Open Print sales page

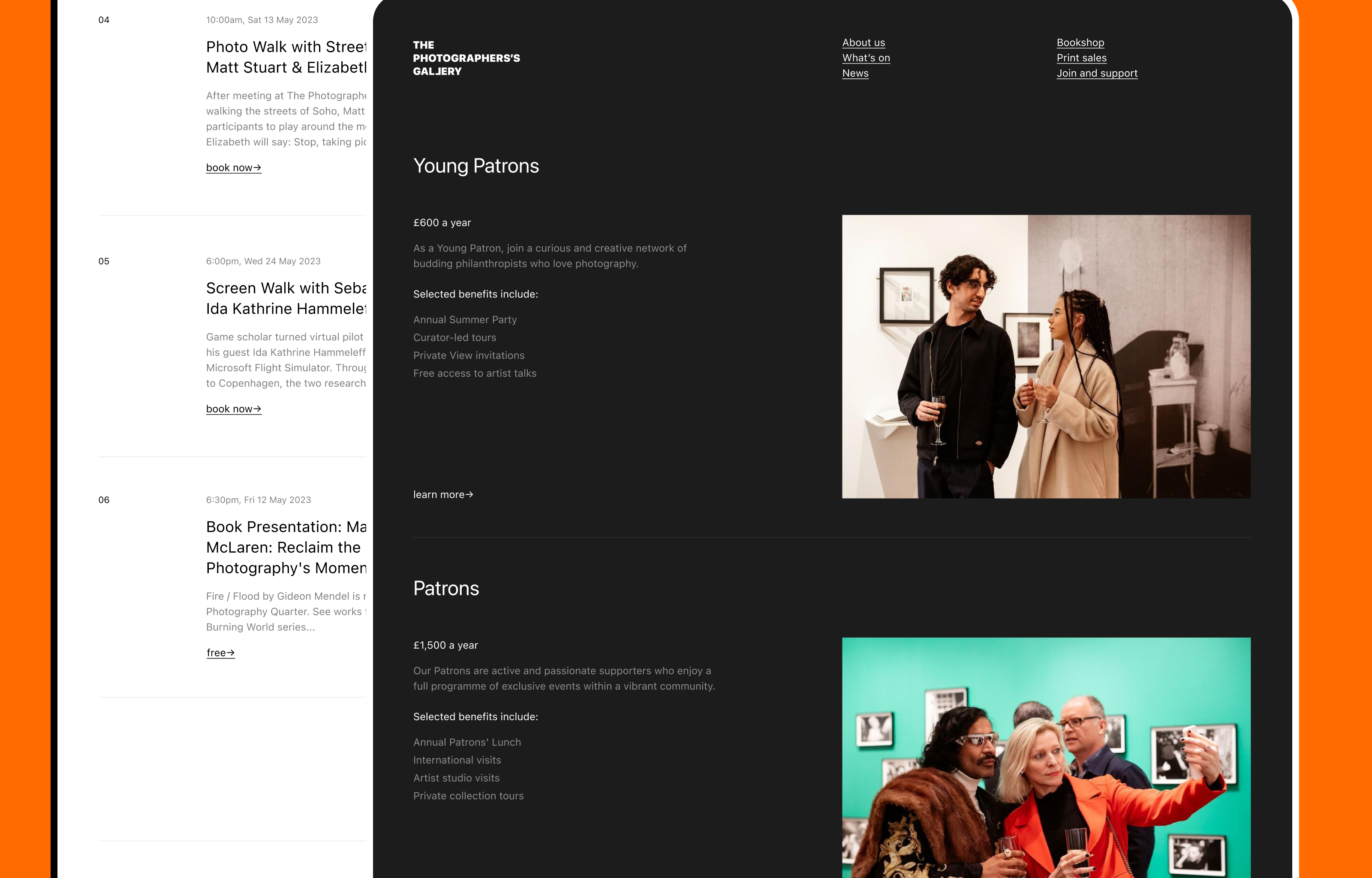[1081, 58]
